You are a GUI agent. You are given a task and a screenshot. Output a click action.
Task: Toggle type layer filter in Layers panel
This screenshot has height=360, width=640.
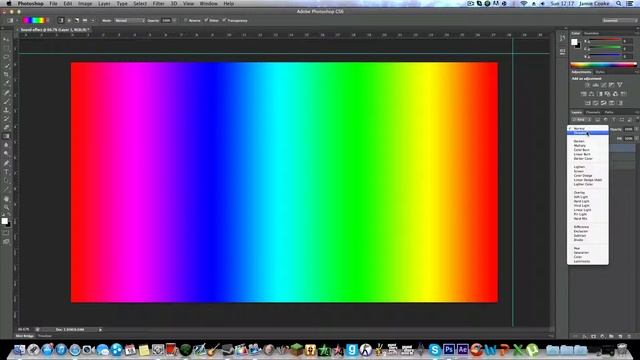(x=613, y=120)
